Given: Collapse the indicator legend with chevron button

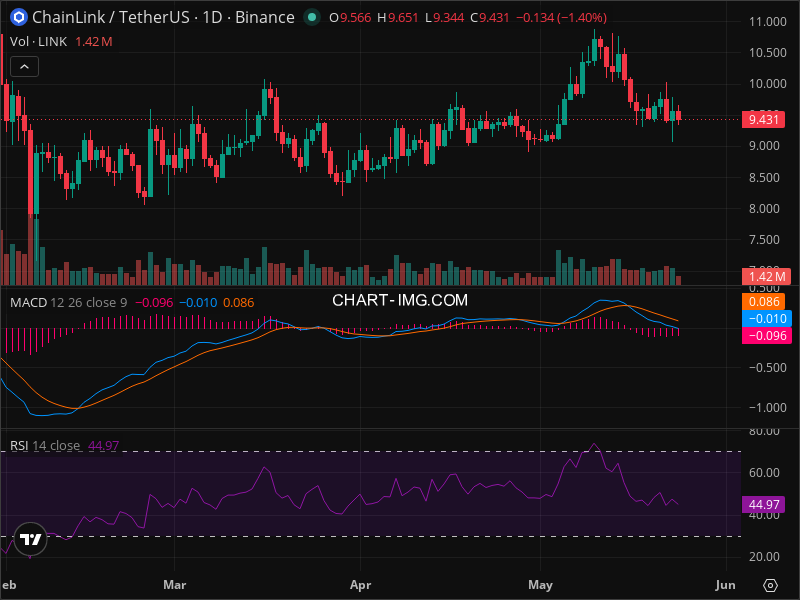Looking at the screenshot, I should point(24,67).
